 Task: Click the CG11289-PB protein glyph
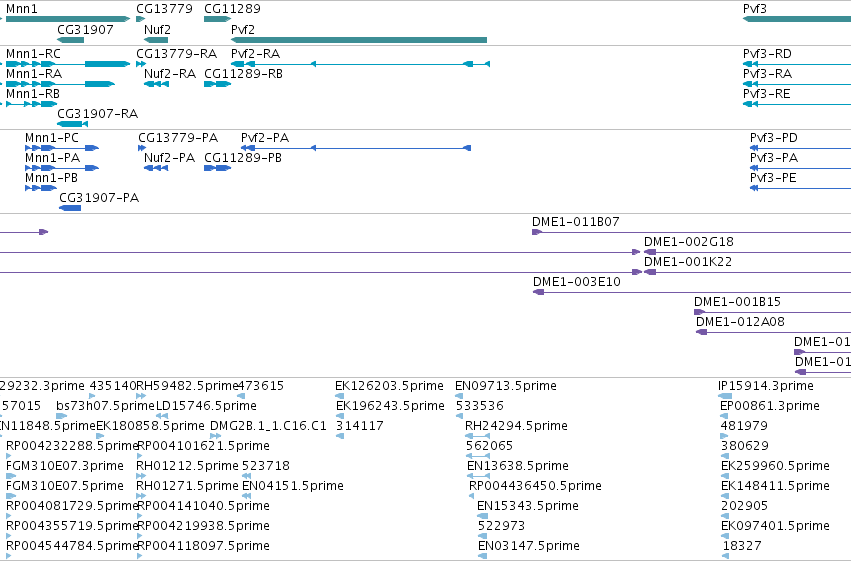(218, 168)
